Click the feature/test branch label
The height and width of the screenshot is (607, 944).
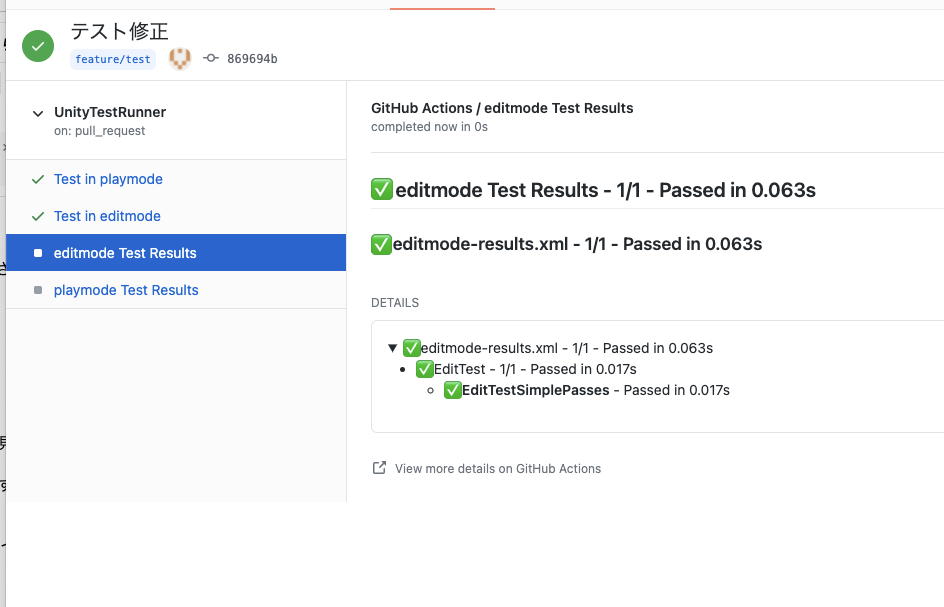(113, 59)
